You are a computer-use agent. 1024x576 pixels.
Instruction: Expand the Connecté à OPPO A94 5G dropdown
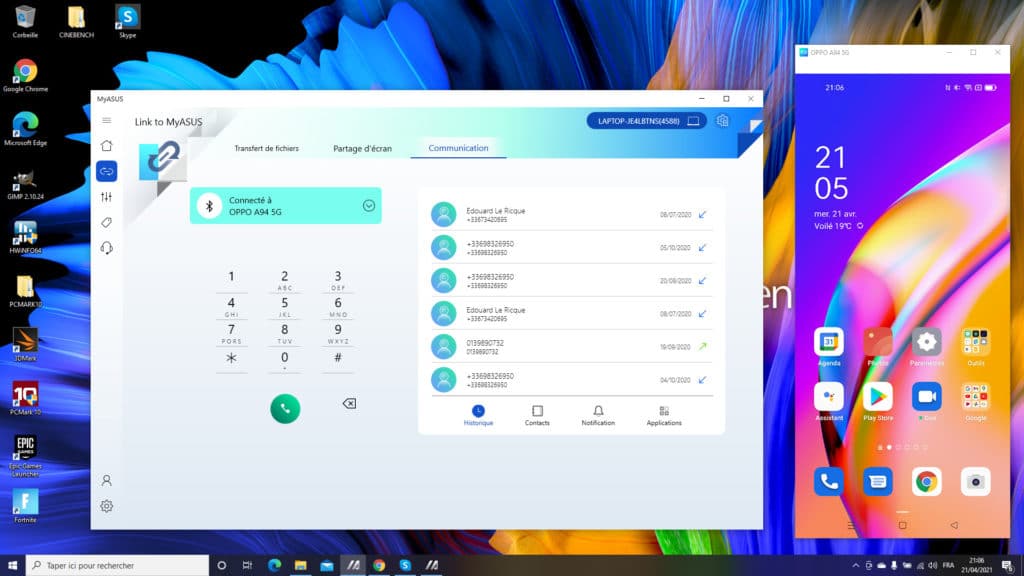369,206
